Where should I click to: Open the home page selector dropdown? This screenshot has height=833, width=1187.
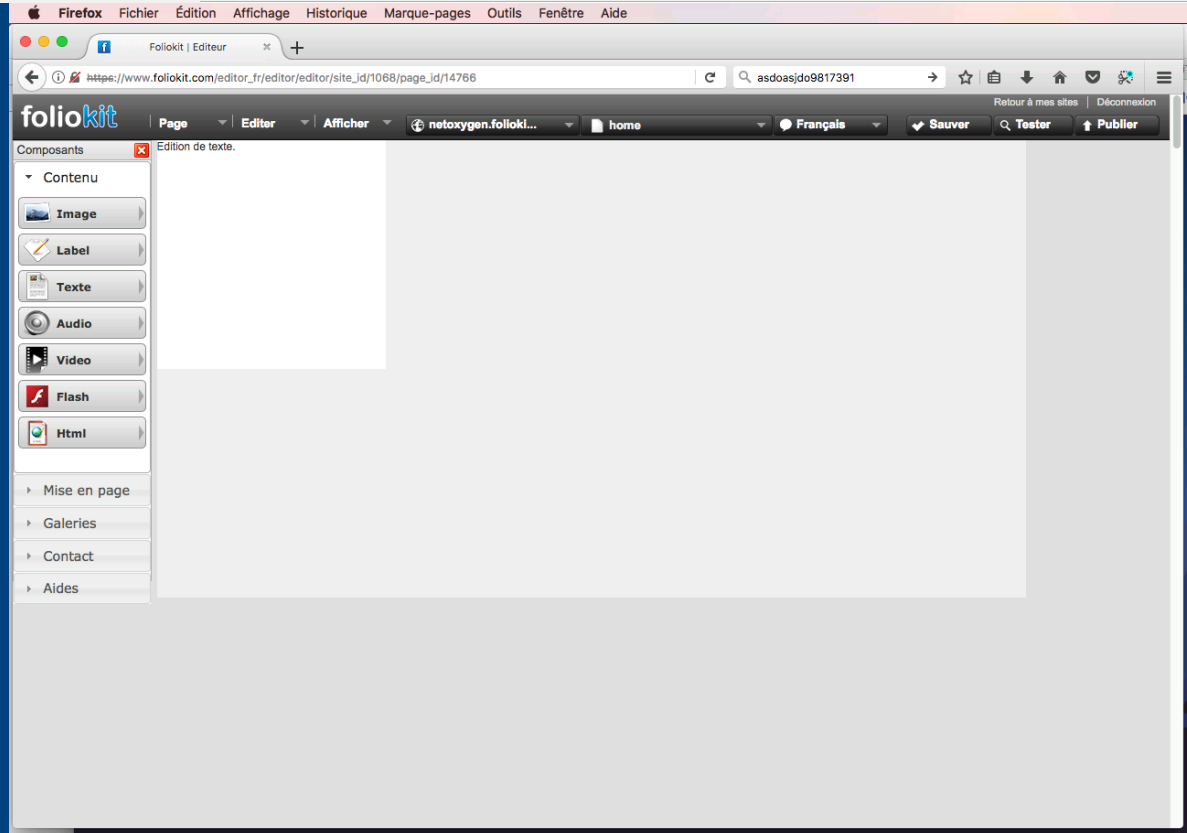pos(680,125)
